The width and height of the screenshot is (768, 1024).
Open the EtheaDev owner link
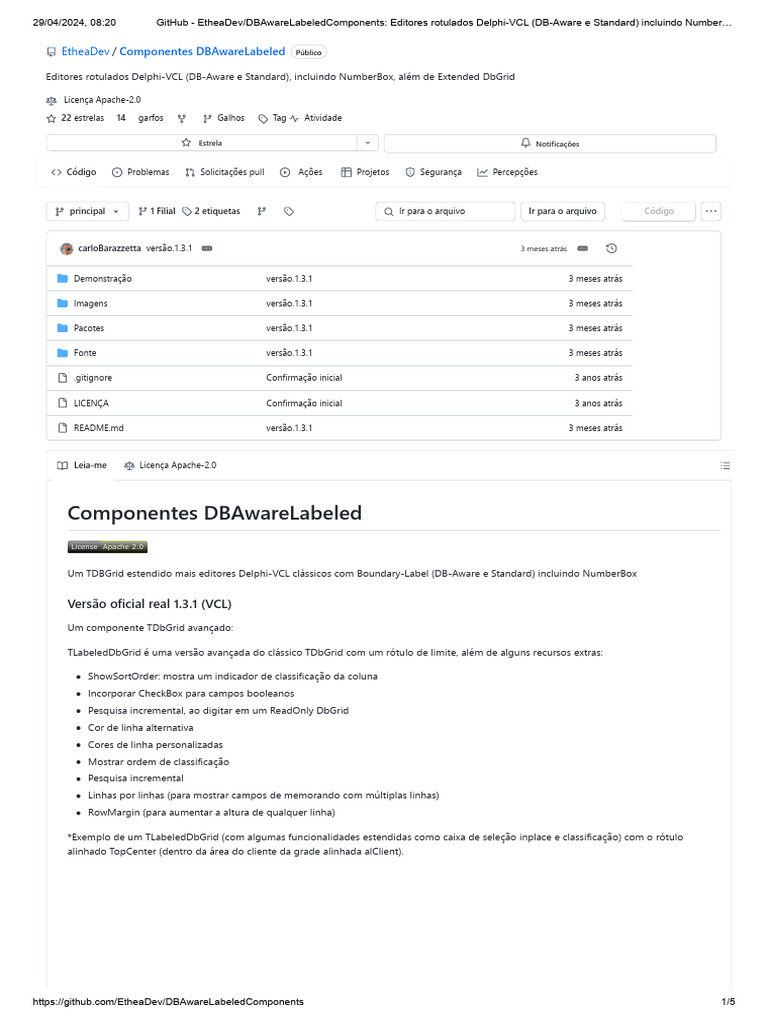86,52
